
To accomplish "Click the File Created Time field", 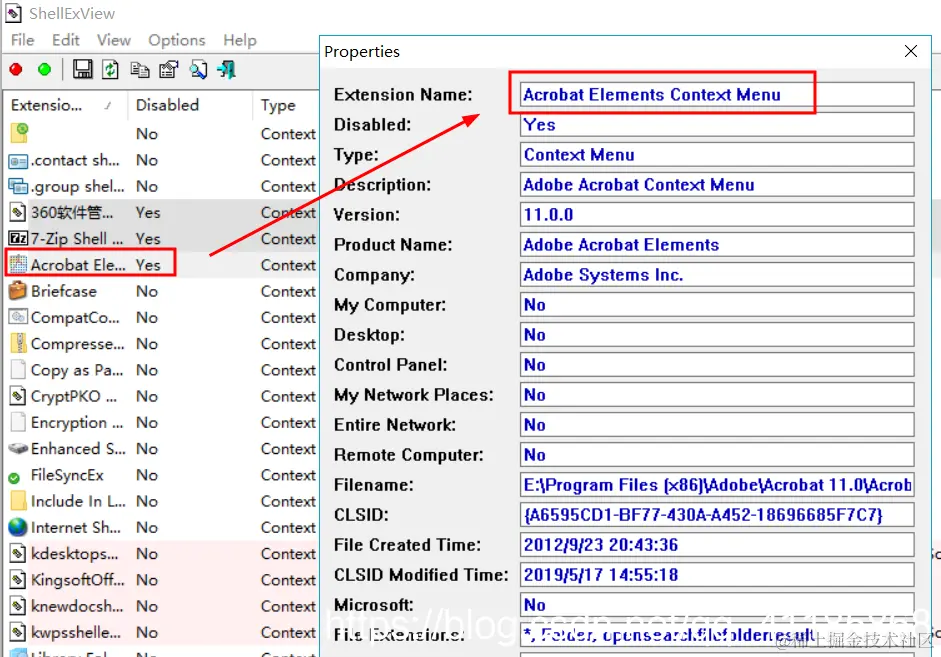I will point(717,545).
